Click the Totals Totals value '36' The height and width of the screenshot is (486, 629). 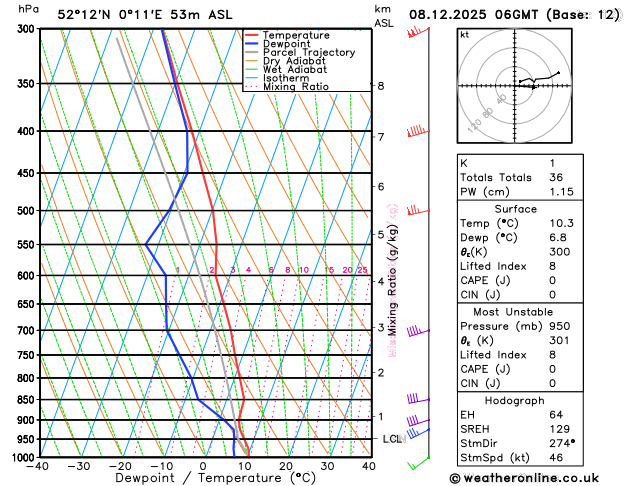[x=556, y=177]
